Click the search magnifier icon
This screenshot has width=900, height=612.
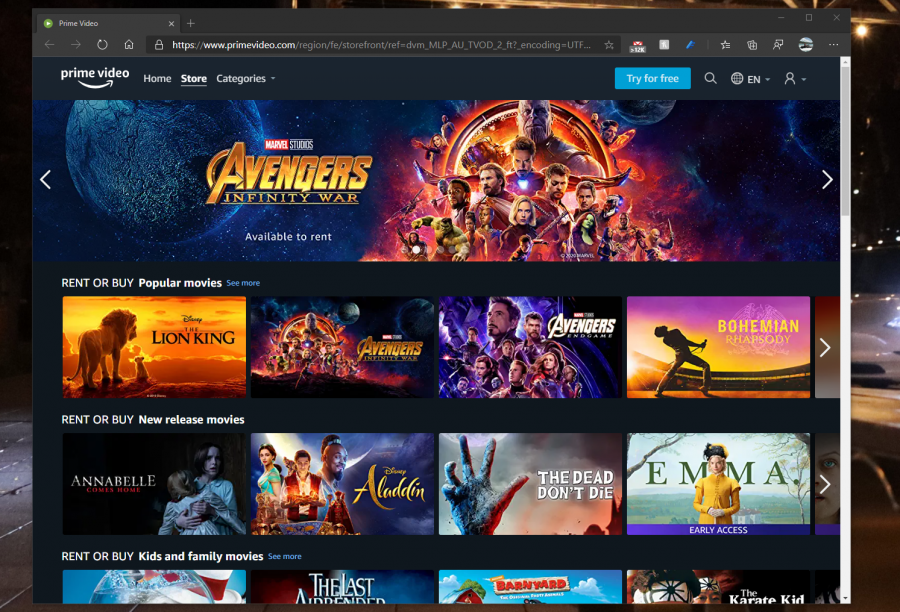[710, 78]
